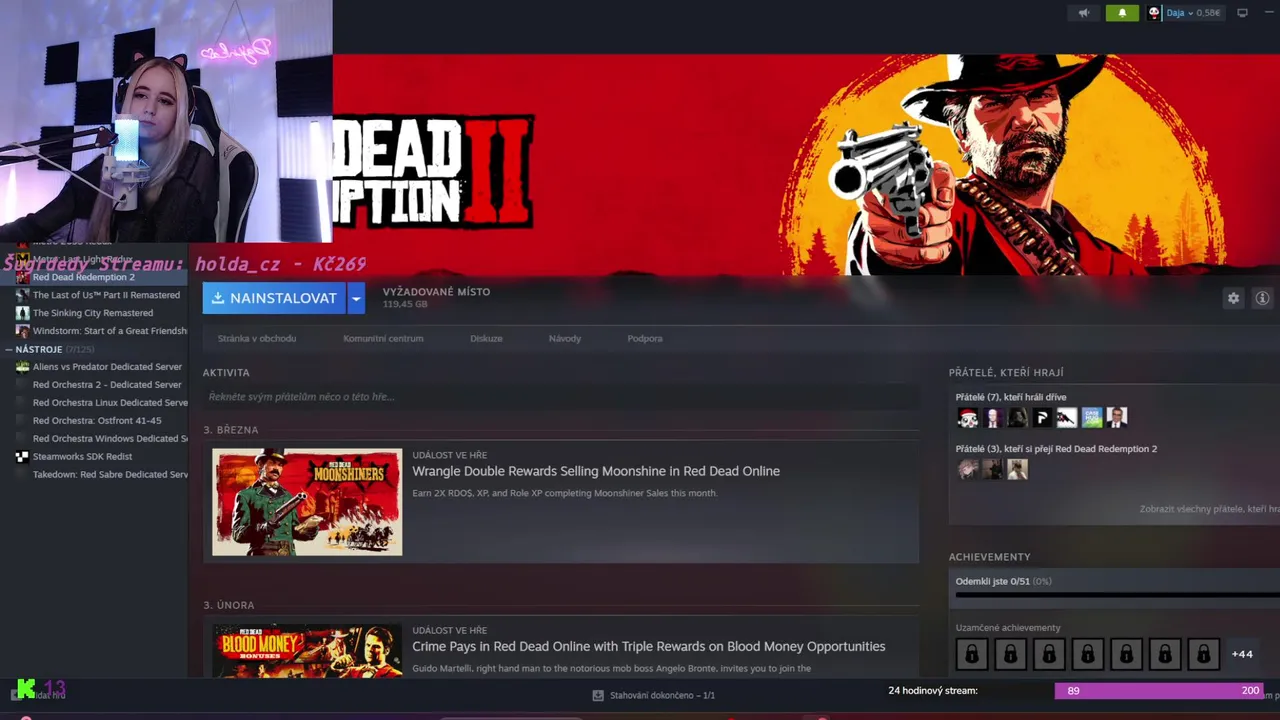Open the first wishlist friend avatar
The width and height of the screenshot is (1280, 720).
tap(967, 469)
